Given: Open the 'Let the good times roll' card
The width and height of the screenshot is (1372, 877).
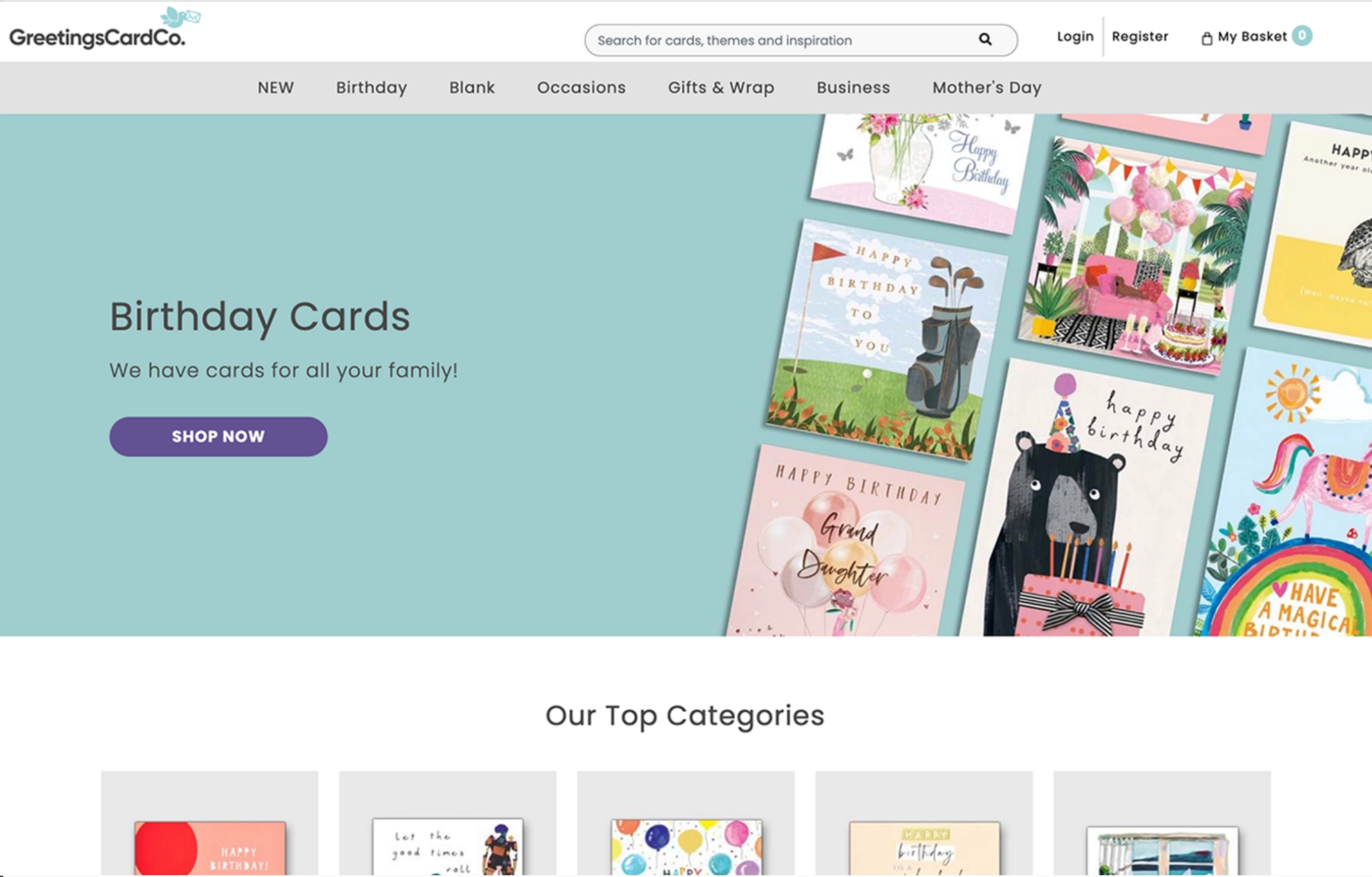Looking at the screenshot, I should (448, 846).
